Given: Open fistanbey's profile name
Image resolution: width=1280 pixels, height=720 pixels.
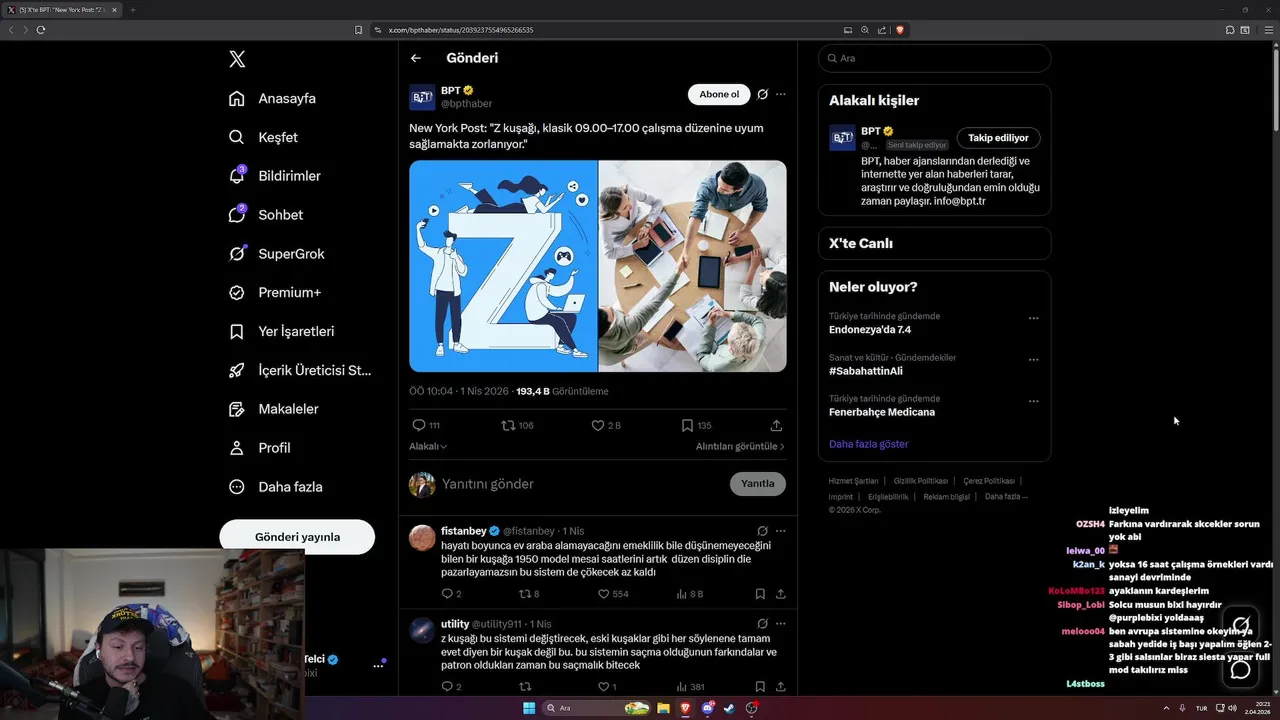Looking at the screenshot, I should point(464,531).
